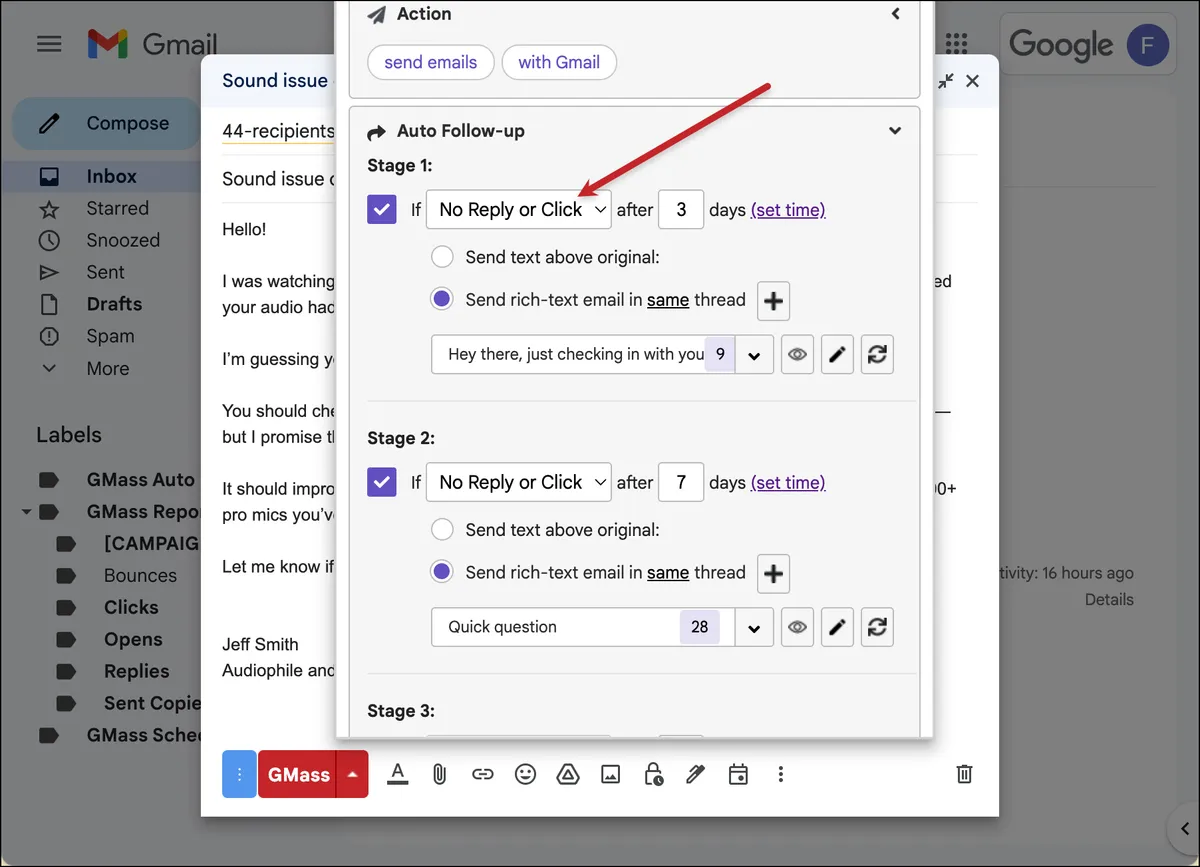Open the Google apps grid icon
1200x867 pixels.
pyautogui.click(x=957, y=44)
